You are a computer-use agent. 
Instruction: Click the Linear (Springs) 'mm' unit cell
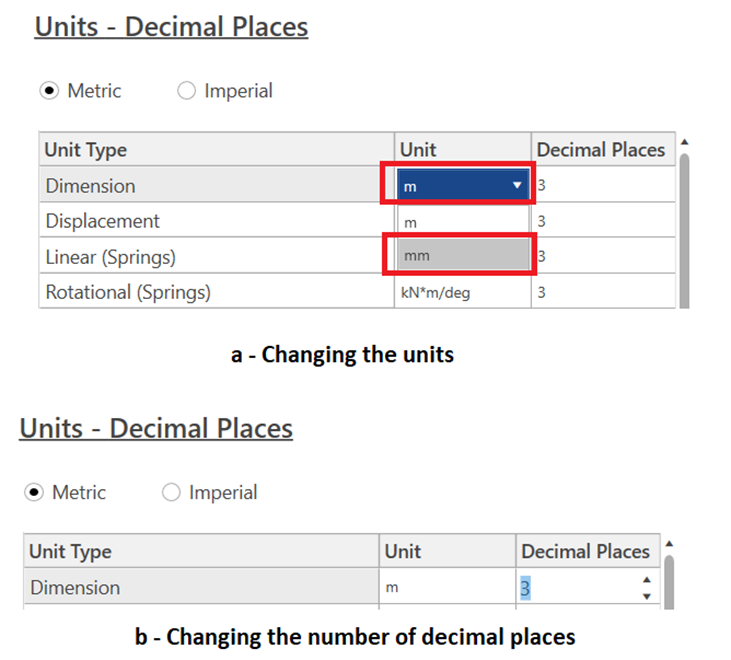click(462, 256)
